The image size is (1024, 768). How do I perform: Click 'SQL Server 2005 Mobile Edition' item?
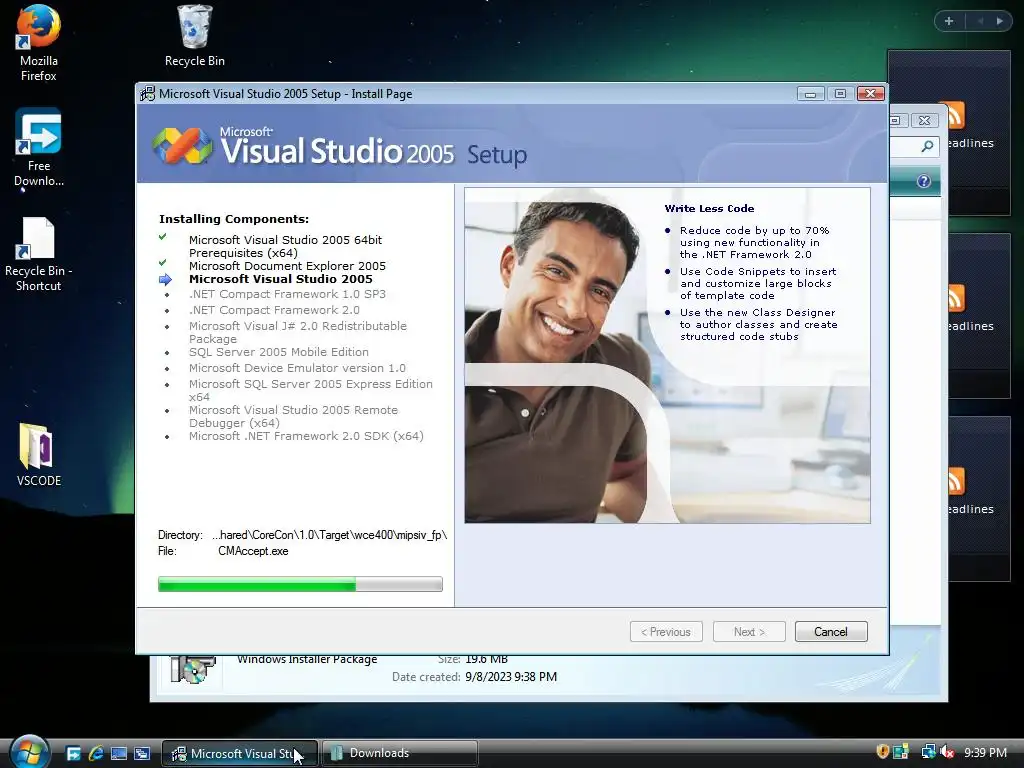pyautogui.click(x=279, y=352)
